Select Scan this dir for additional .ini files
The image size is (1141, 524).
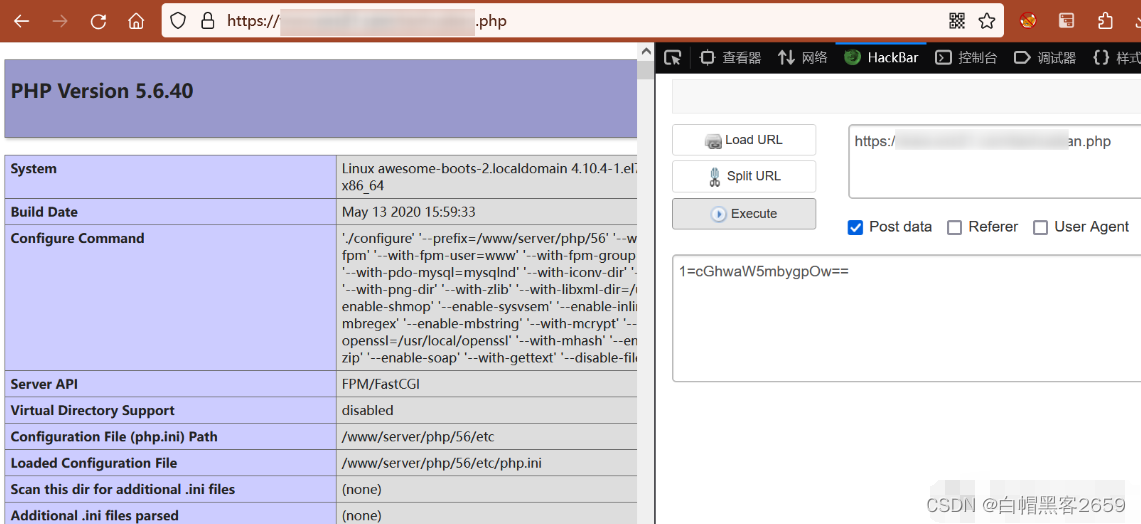coord(123,489)
